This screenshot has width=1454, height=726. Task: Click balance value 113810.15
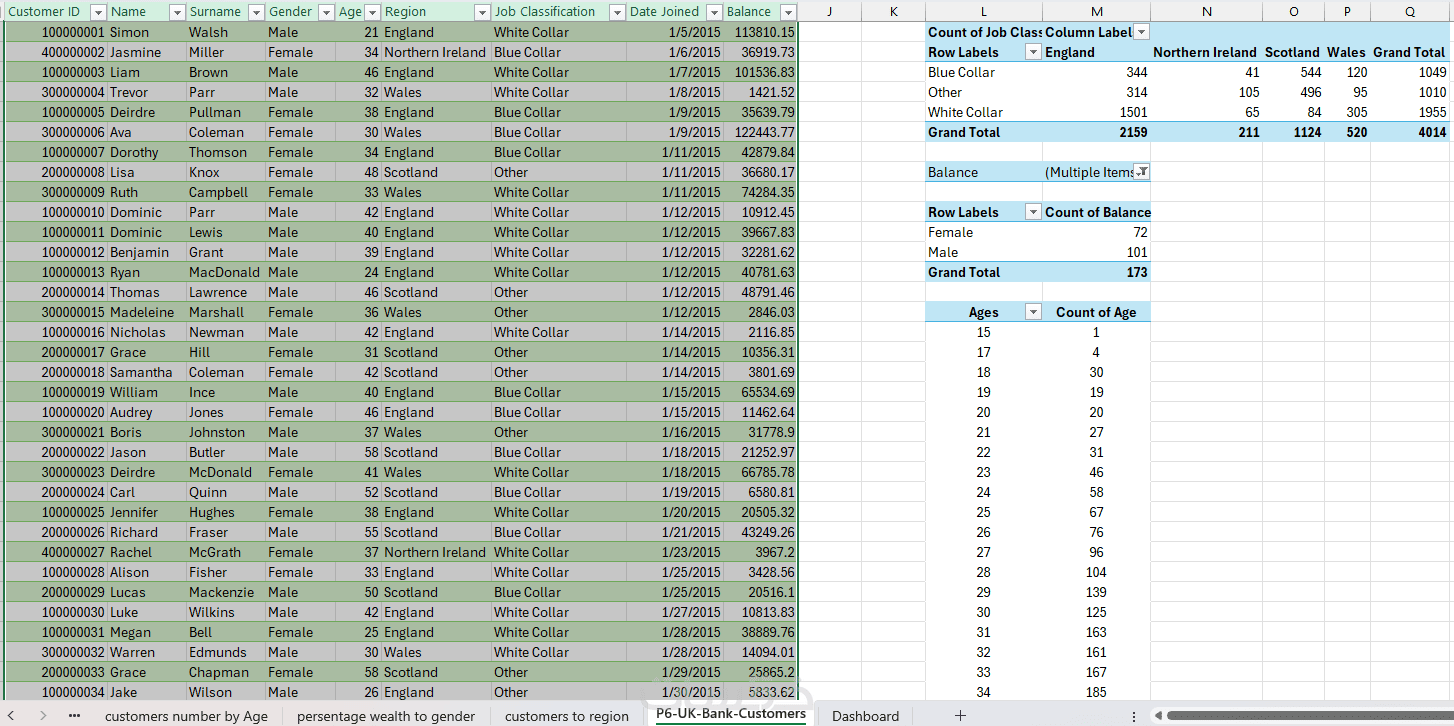point(761,32)
